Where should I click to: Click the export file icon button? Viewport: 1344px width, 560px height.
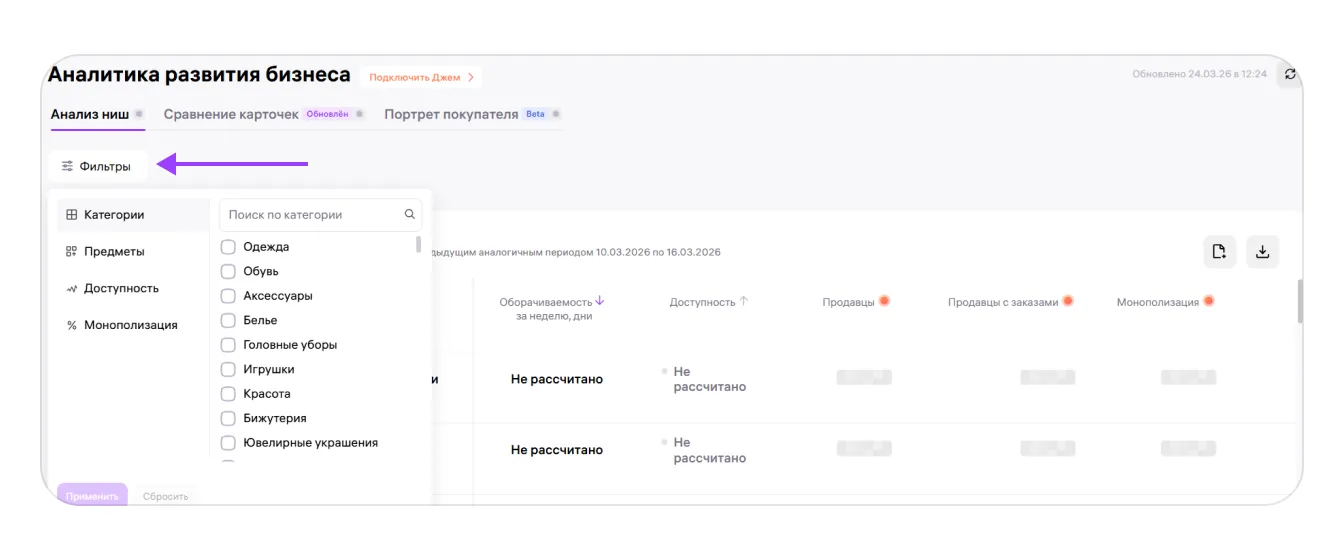[1219, 252]
